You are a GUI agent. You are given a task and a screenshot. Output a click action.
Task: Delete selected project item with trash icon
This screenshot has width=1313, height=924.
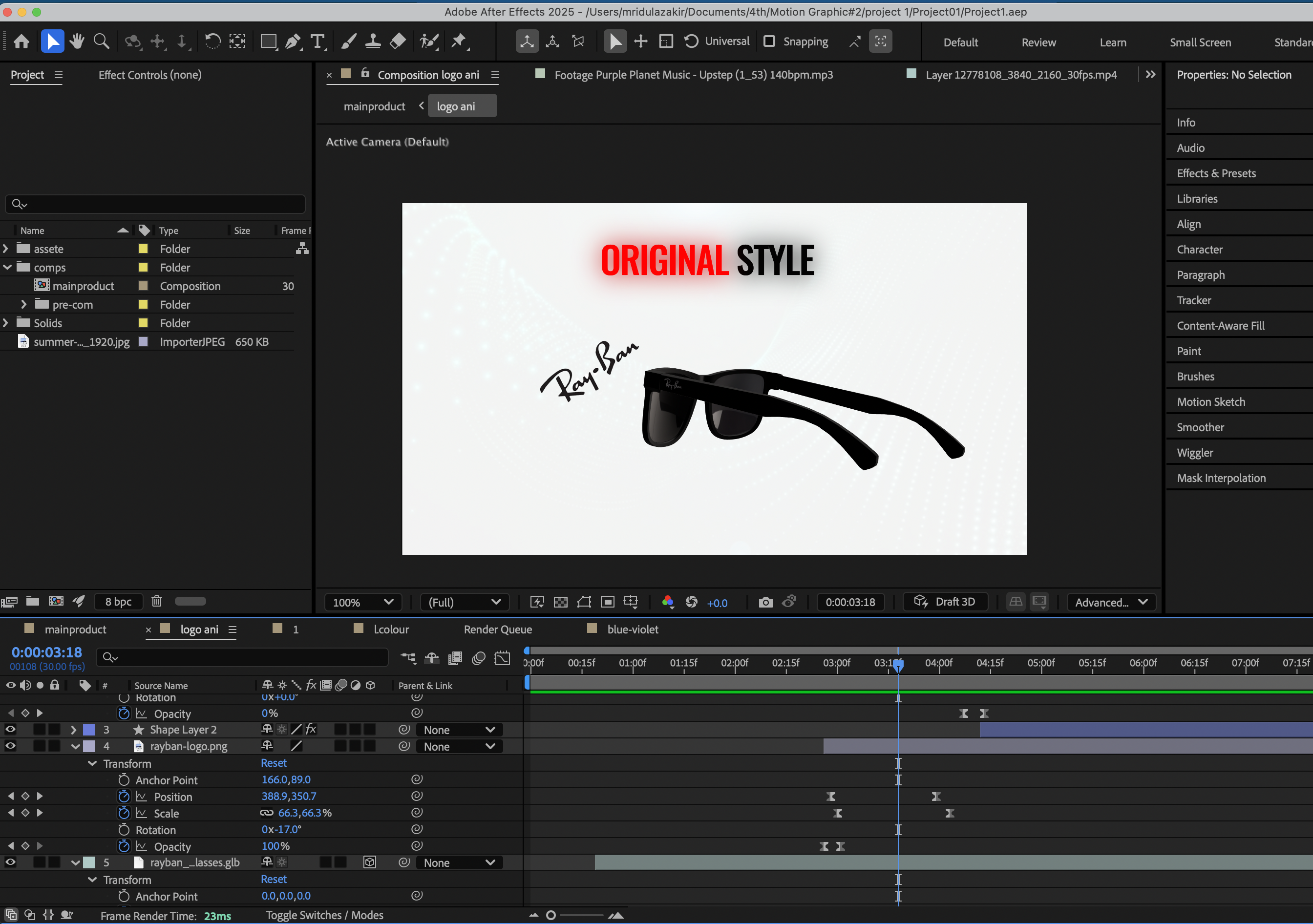click(x=157, y=601)
